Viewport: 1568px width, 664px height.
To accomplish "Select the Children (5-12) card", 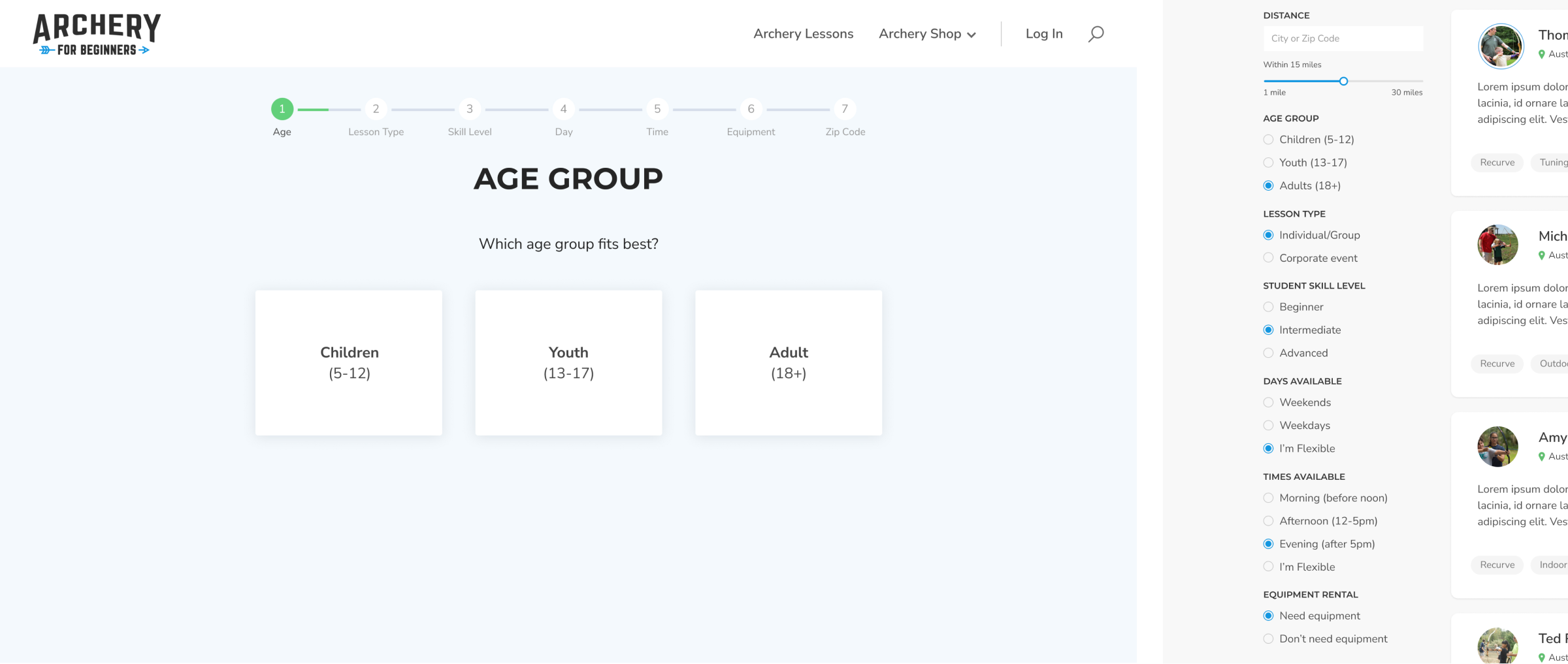I will click(349, 362).
